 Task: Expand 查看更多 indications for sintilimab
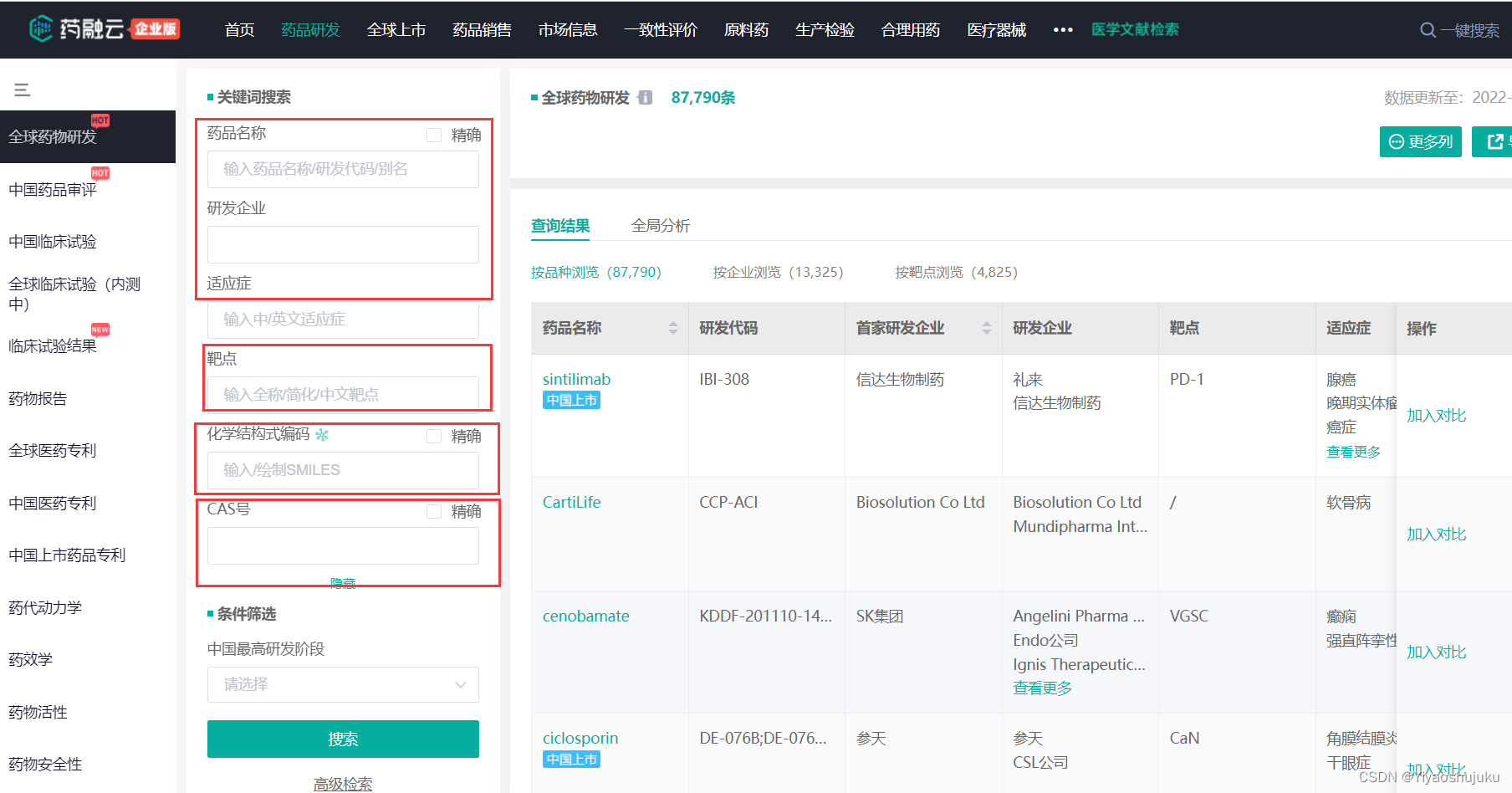[1353, 452]
